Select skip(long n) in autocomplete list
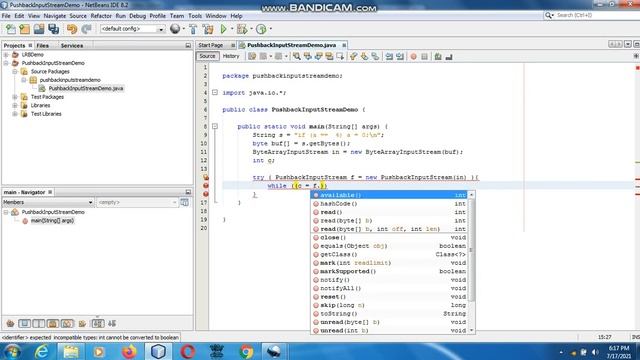The image size is (640, 360). click(x=390, y=305)
